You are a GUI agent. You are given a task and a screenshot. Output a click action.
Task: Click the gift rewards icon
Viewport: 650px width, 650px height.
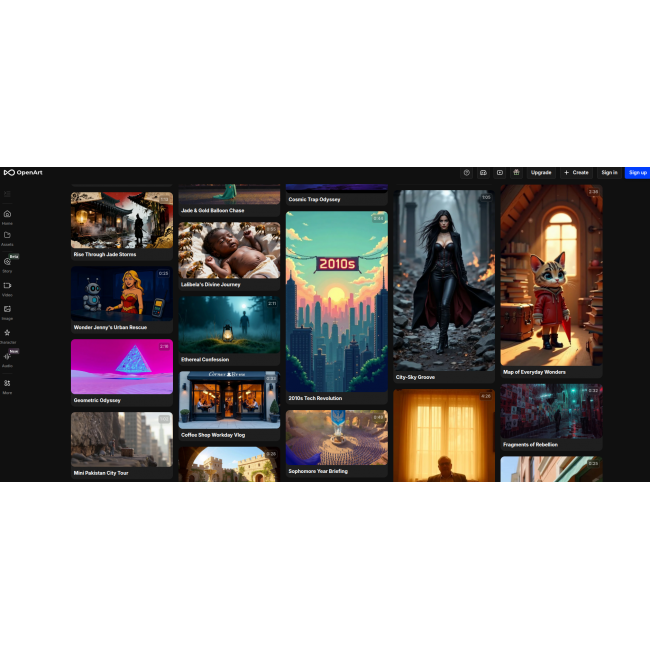click(x=516, y=172)
